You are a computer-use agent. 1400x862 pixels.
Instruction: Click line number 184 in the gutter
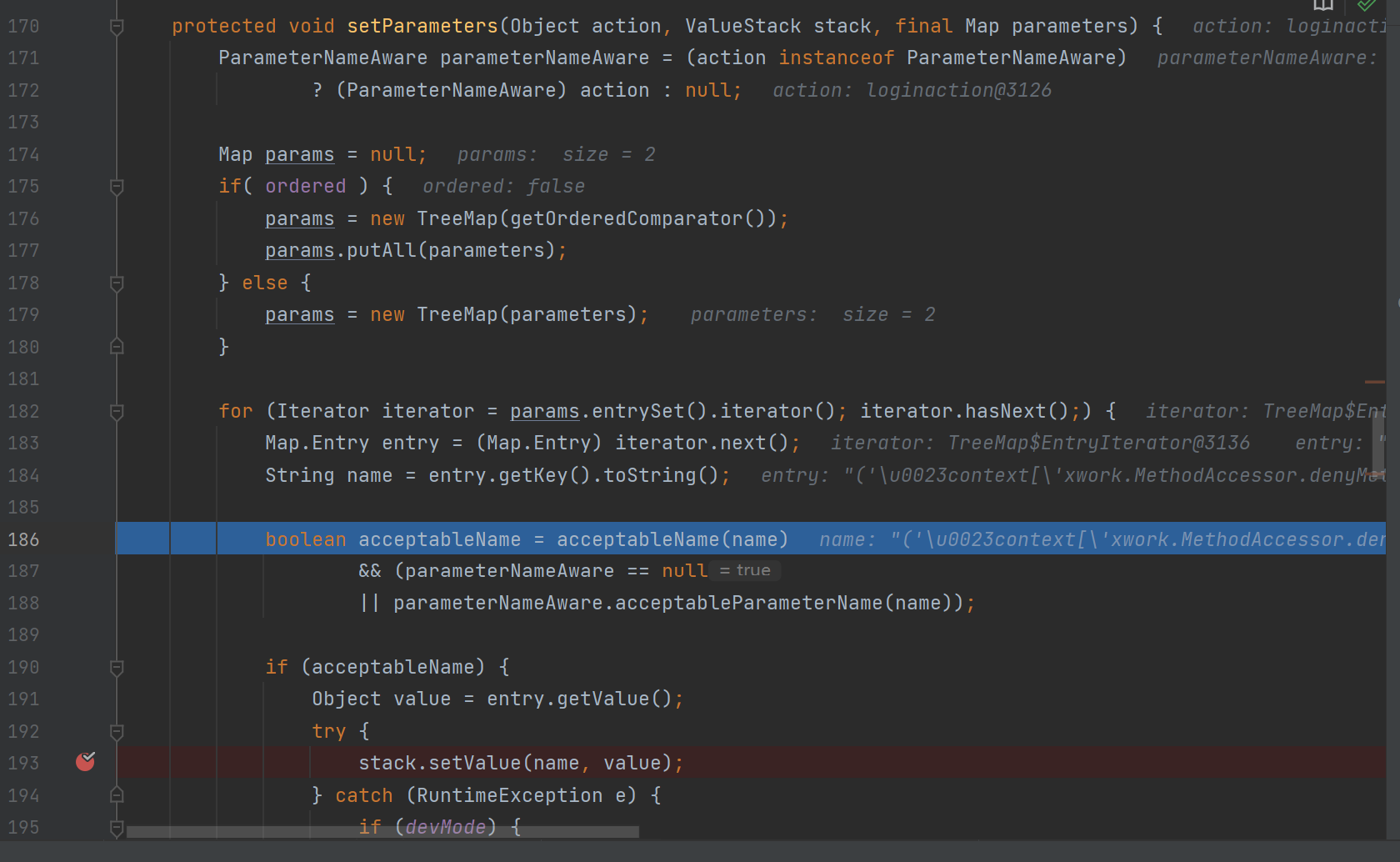(23, 475)
